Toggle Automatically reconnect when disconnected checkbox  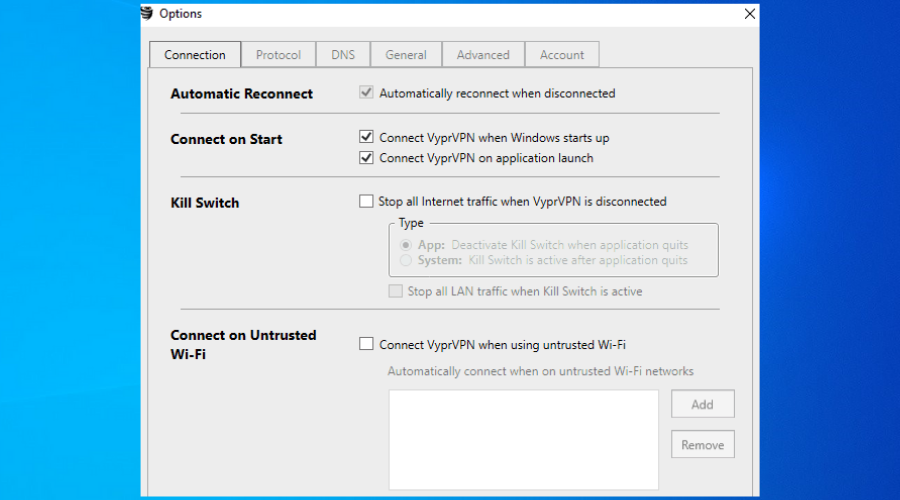pos(366,94)
